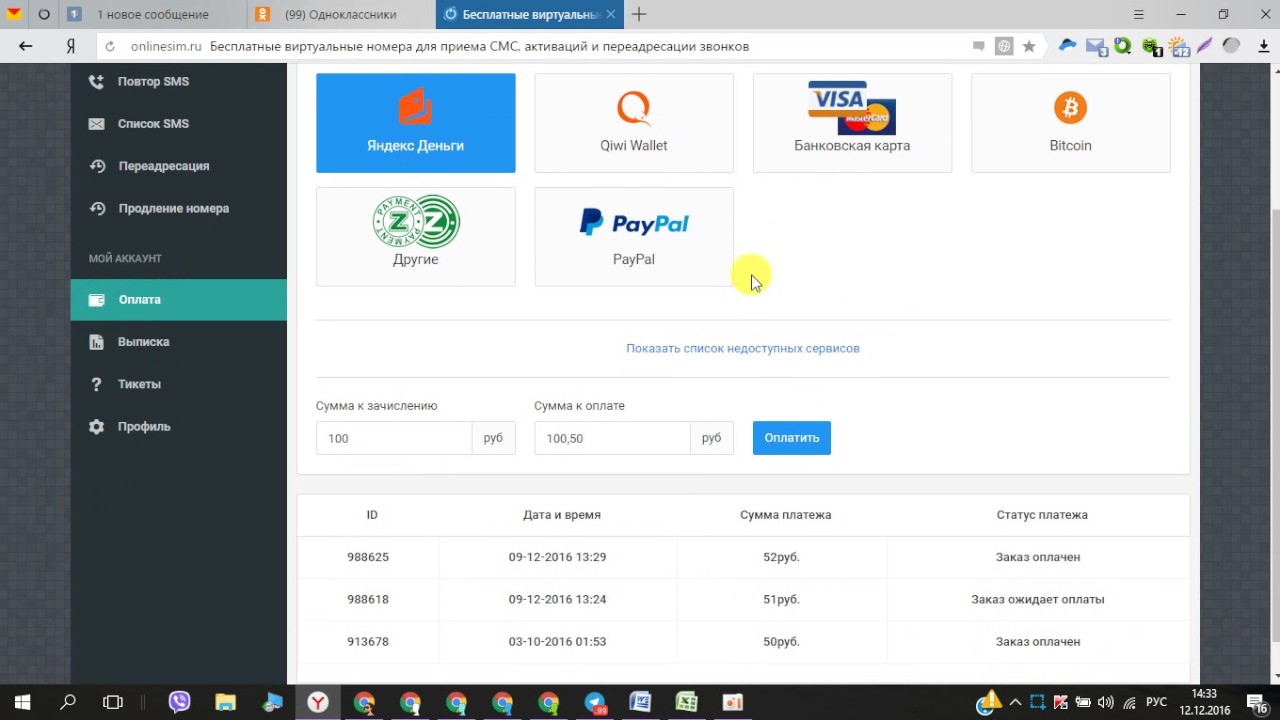Focus the Сумма к зачислению field
Screen dimensions: 1280x720
394,438
